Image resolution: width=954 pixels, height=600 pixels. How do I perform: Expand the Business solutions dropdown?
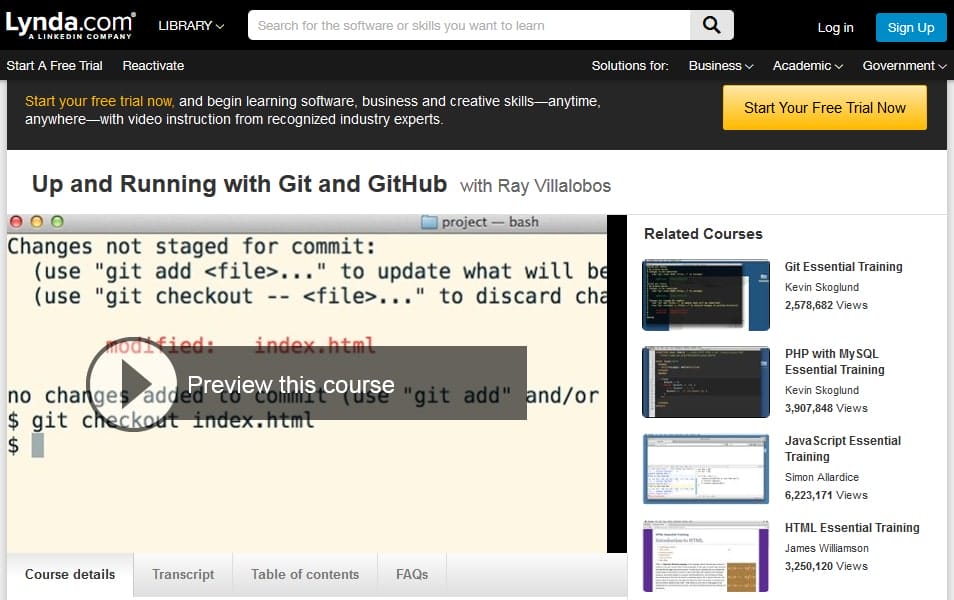point(719,65)
